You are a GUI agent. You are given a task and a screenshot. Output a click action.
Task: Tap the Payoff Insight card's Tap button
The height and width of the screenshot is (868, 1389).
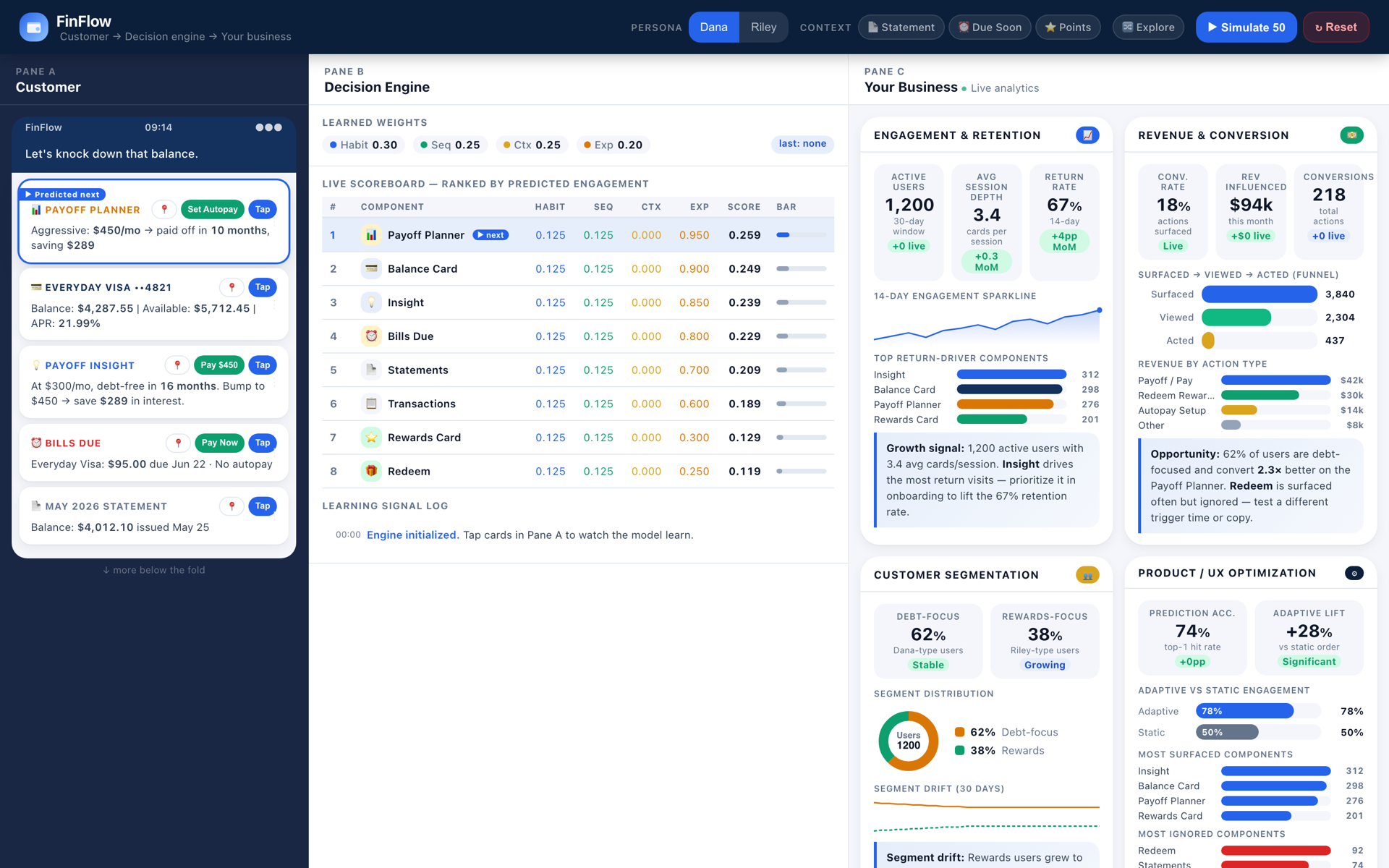pos(263,365)
